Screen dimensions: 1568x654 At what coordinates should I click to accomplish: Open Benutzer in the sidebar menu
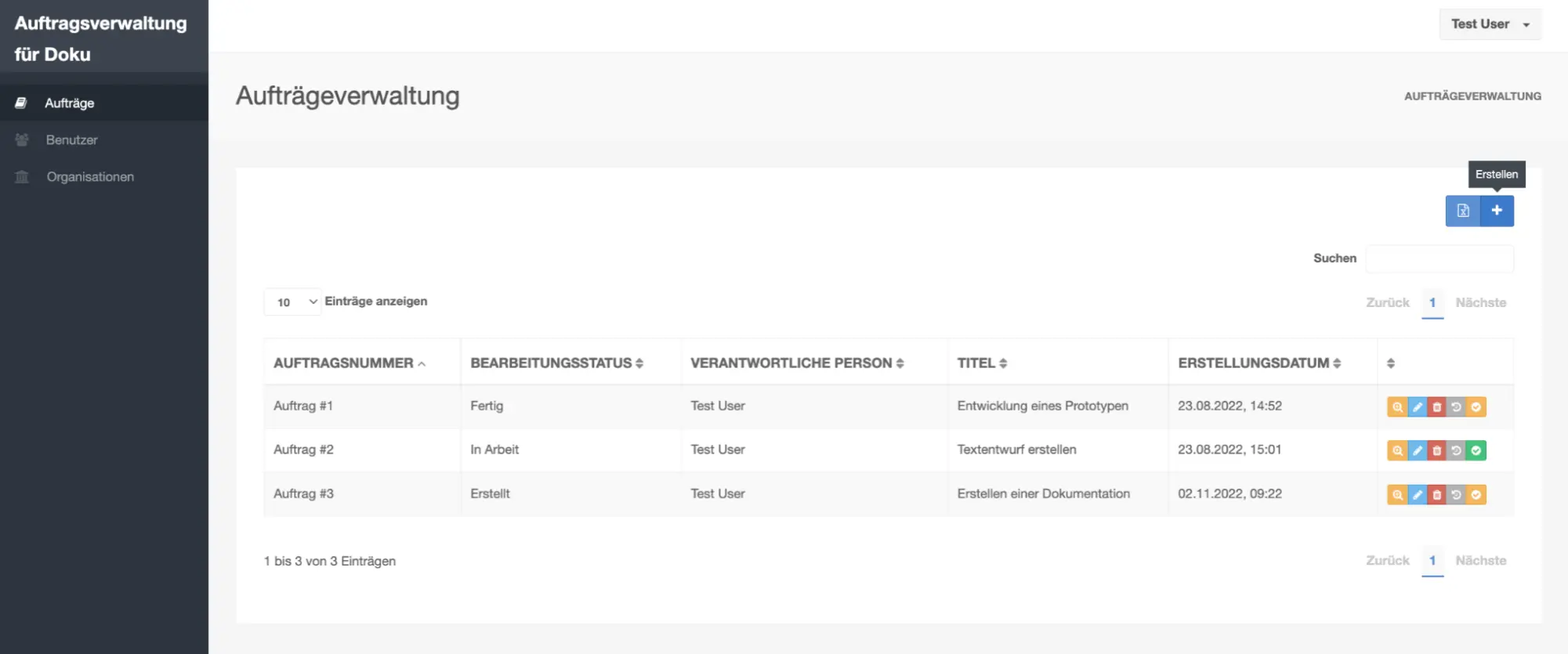(72, 140)
